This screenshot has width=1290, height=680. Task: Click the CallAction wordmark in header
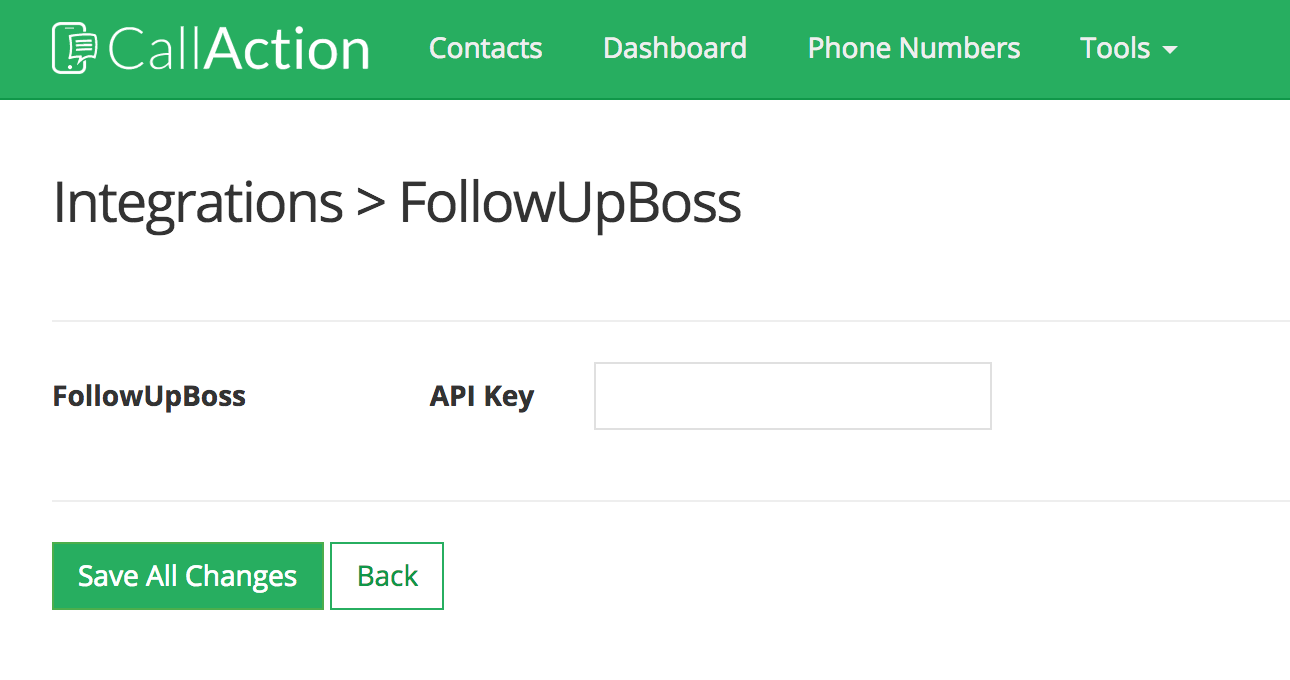[x=238, y=49]
